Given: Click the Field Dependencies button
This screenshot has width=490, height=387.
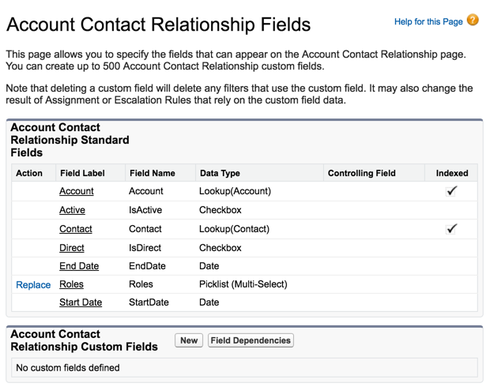Looking at the screenshot, I should tap(251, 340).
